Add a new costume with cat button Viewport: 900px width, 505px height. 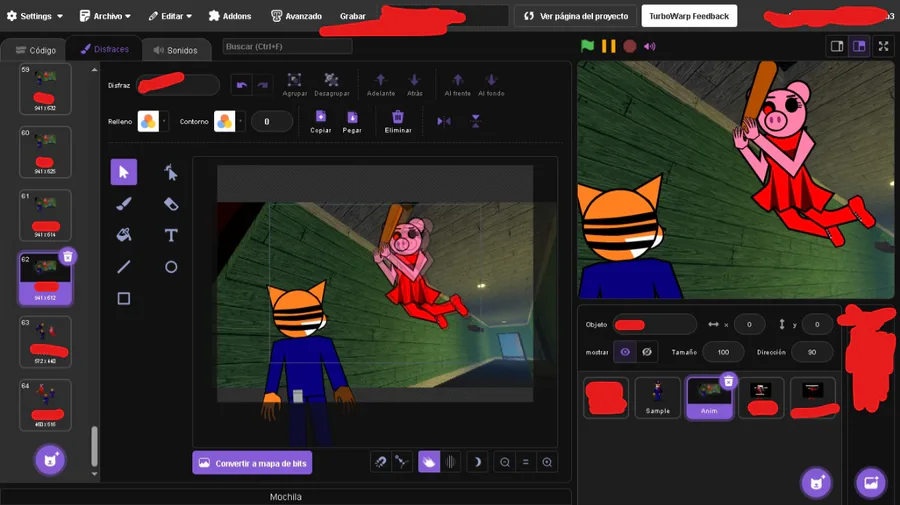pyautogui.click(x=50, y=460)
